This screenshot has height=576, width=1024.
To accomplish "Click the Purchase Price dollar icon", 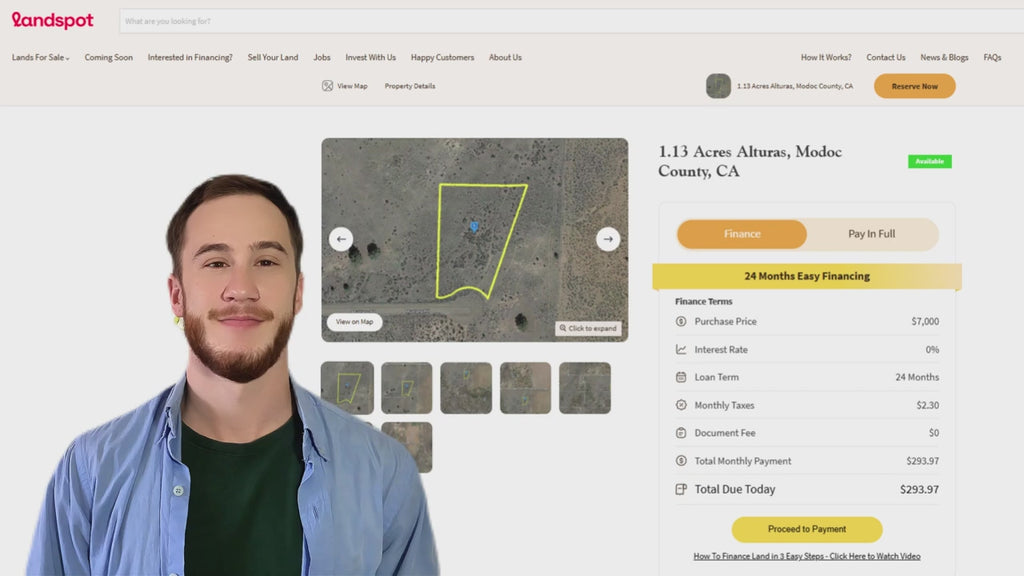I will coord(681,322).
